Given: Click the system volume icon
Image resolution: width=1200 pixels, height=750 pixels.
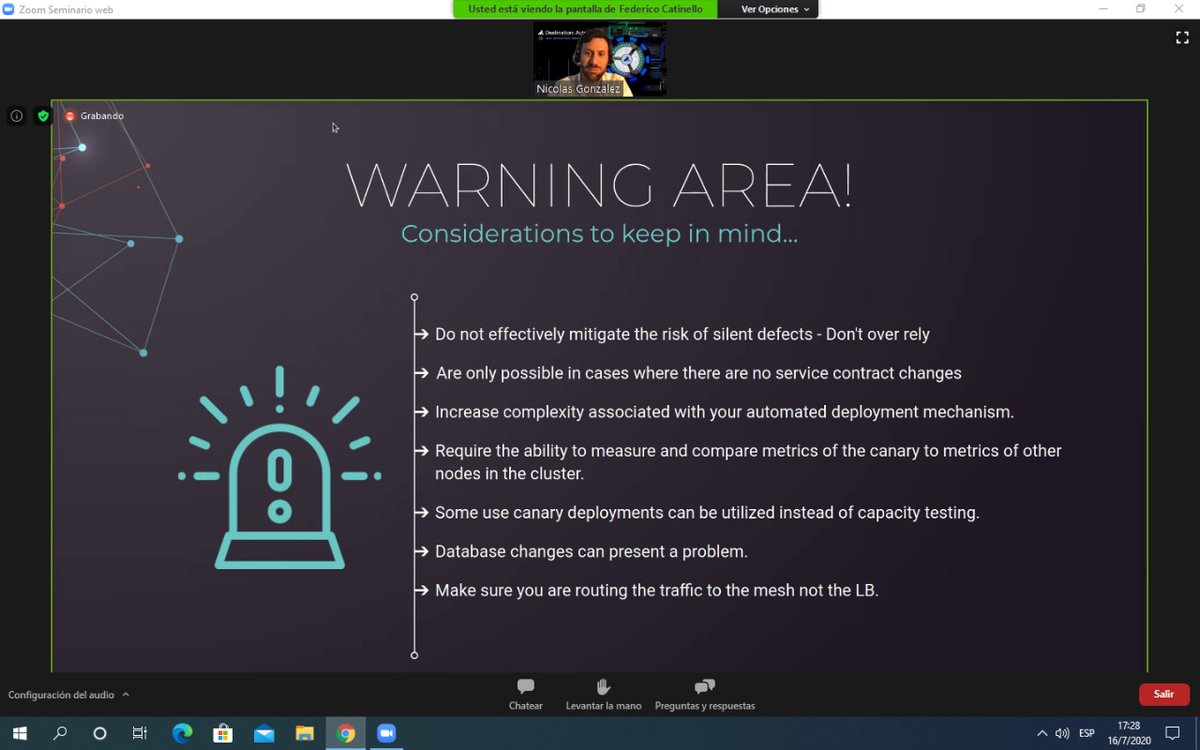Looking at the screenshot, I should tap(1063, 733).
